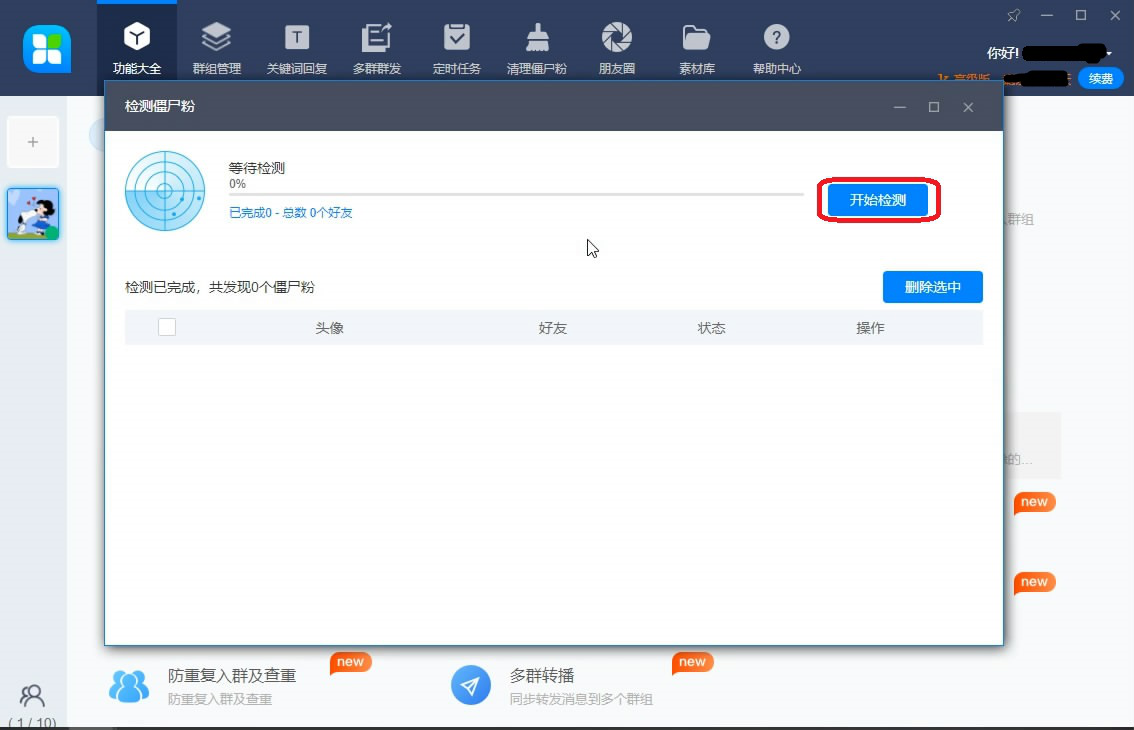Click the radar scan icon
The width and height of the screenshot is (1134, 730).
click(x=165, y=191)
